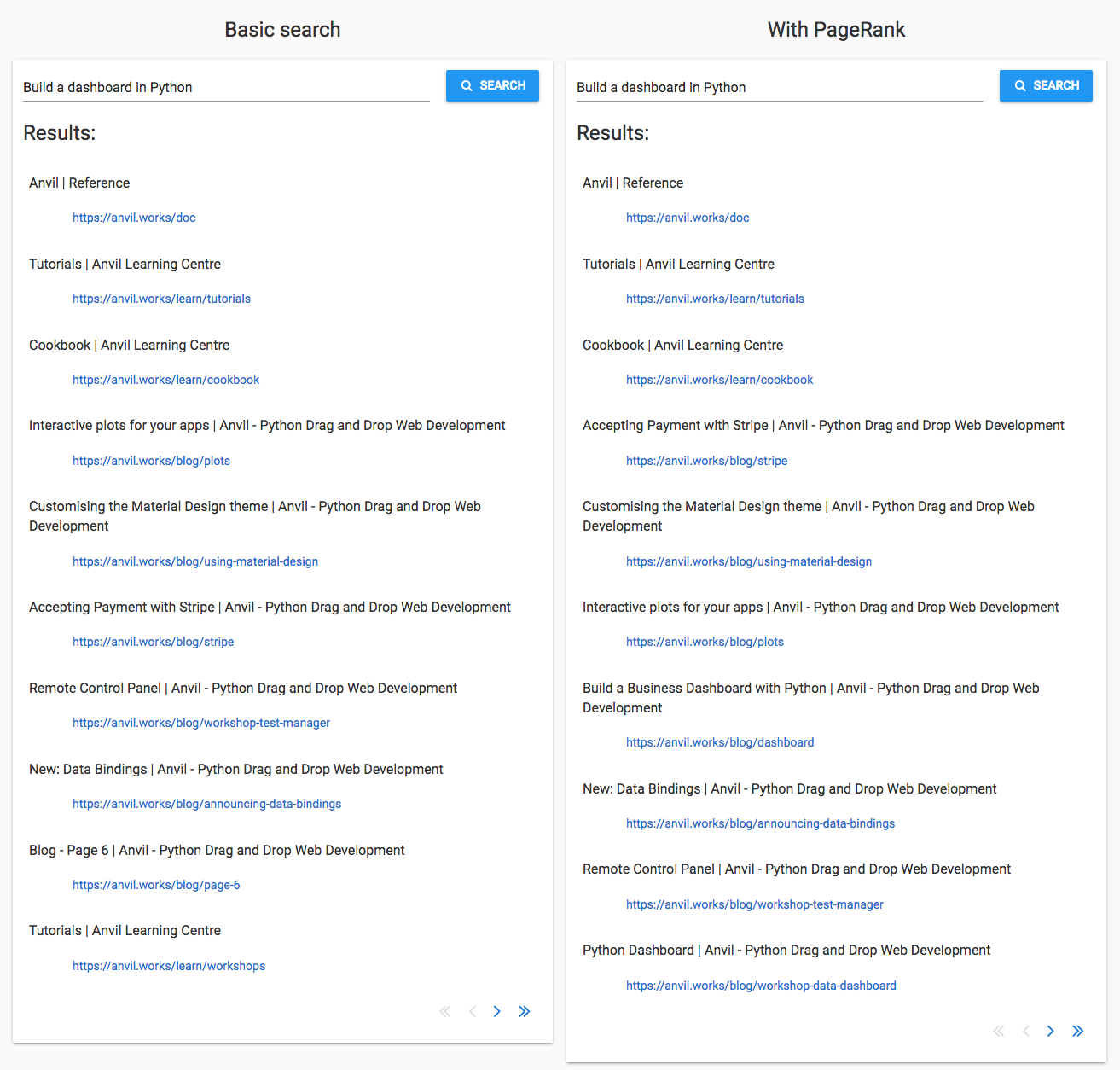Go to first page in Basic search
This screenshot has width=1120, height=1070.
pyautogui.click(x=445, y=1011)
